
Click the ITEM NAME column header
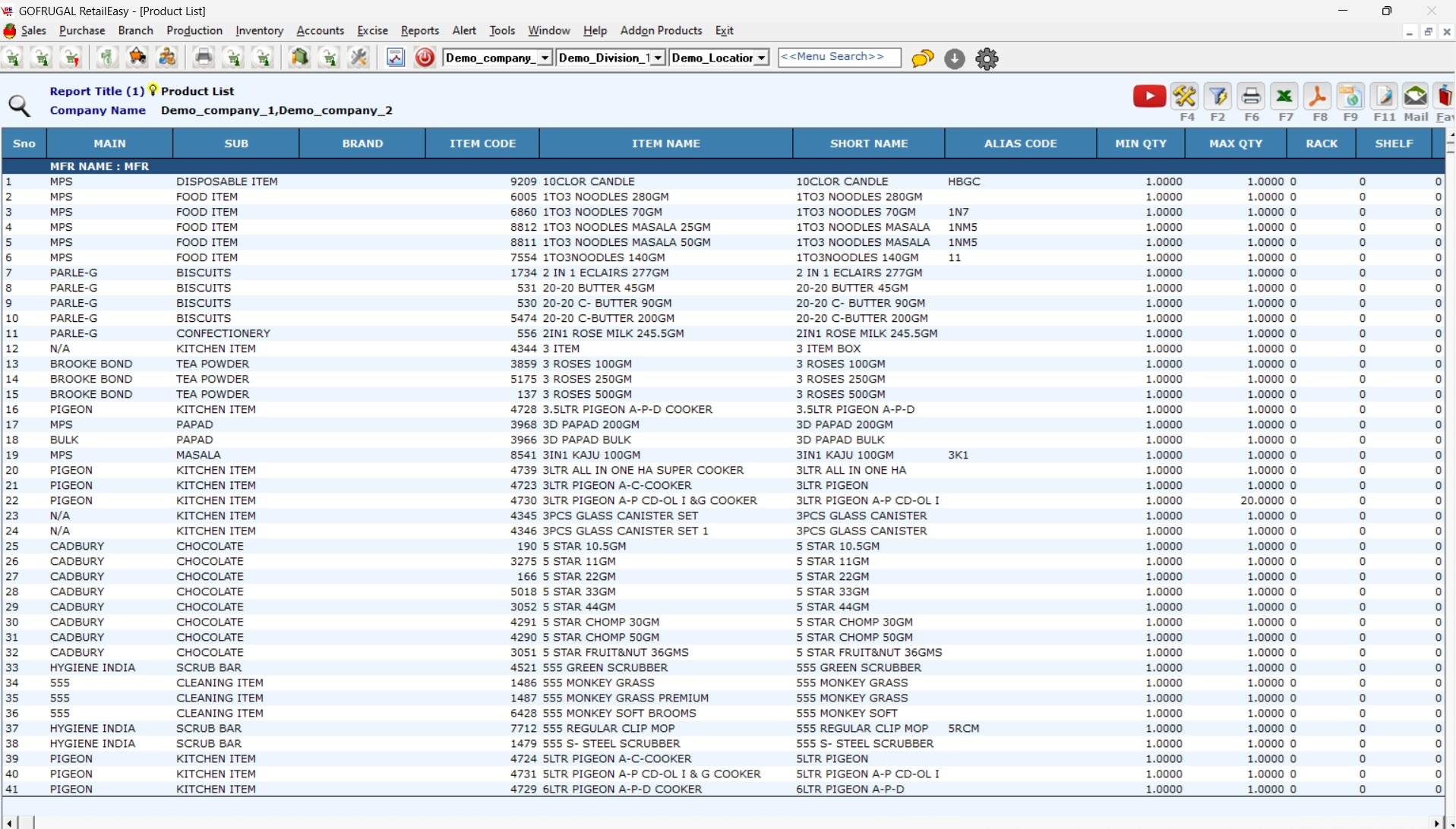(665, 143)
